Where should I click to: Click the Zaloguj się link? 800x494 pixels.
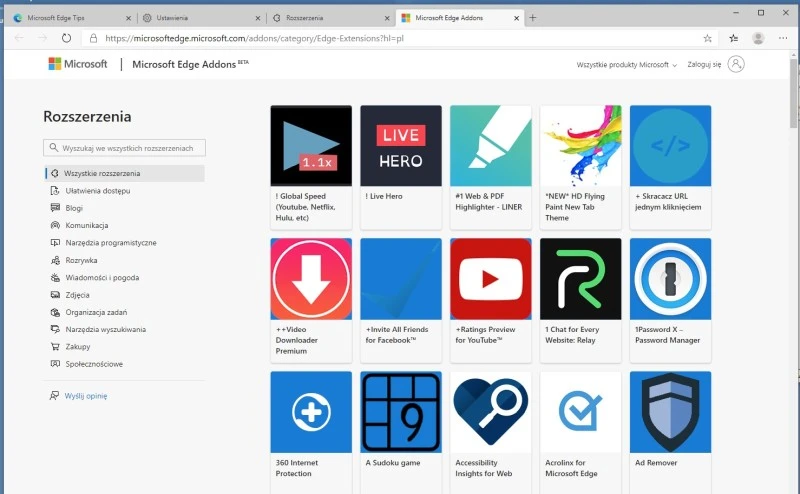(704, 64)
